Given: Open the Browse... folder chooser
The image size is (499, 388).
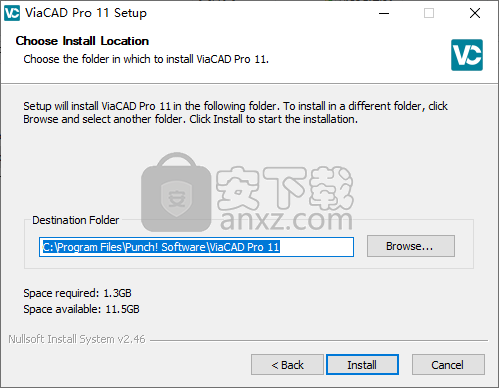Looking at the screenshot, I should pos(411,246).
